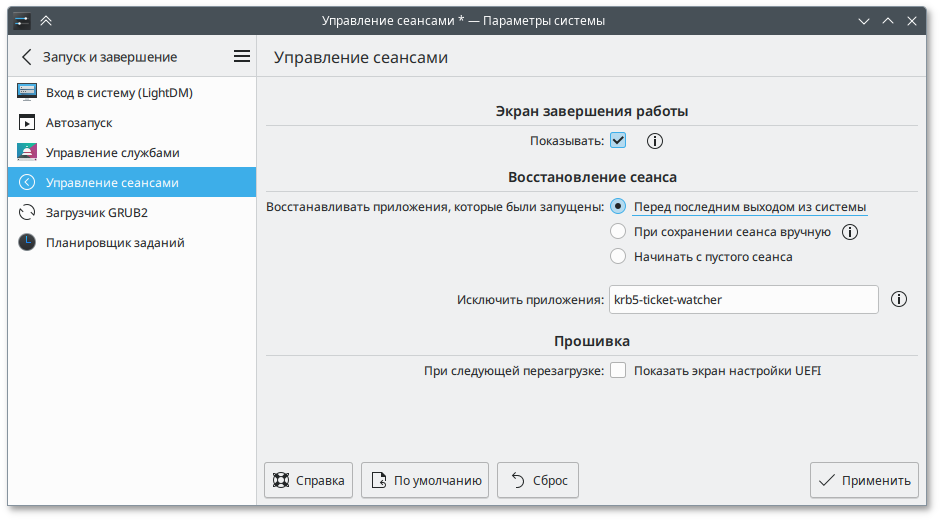Click the Применить apply button
The width and height of the screenshot is (940, 520).
pyautogui.click(x=864, y=480)
